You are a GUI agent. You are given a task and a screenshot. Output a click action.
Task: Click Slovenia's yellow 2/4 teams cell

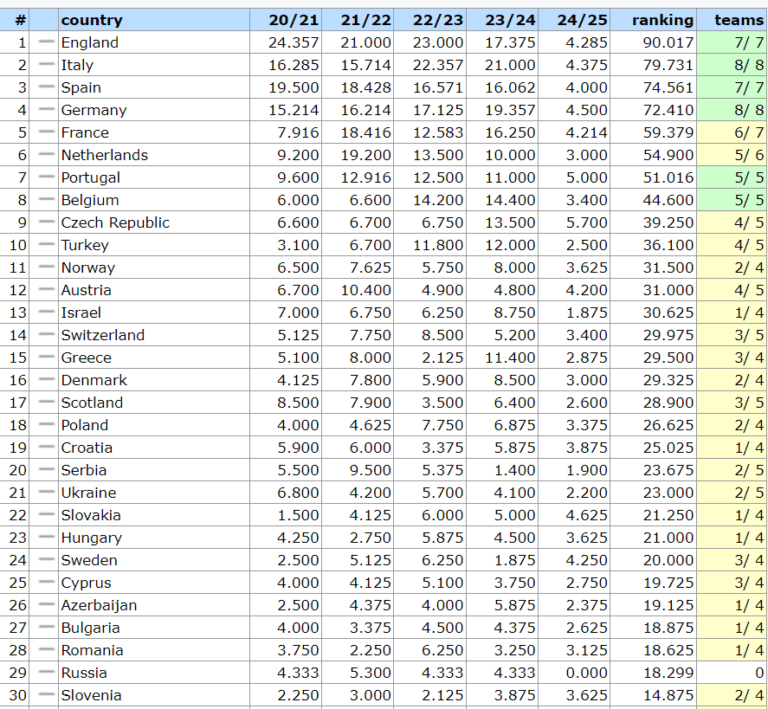click(x=733, y=695)
